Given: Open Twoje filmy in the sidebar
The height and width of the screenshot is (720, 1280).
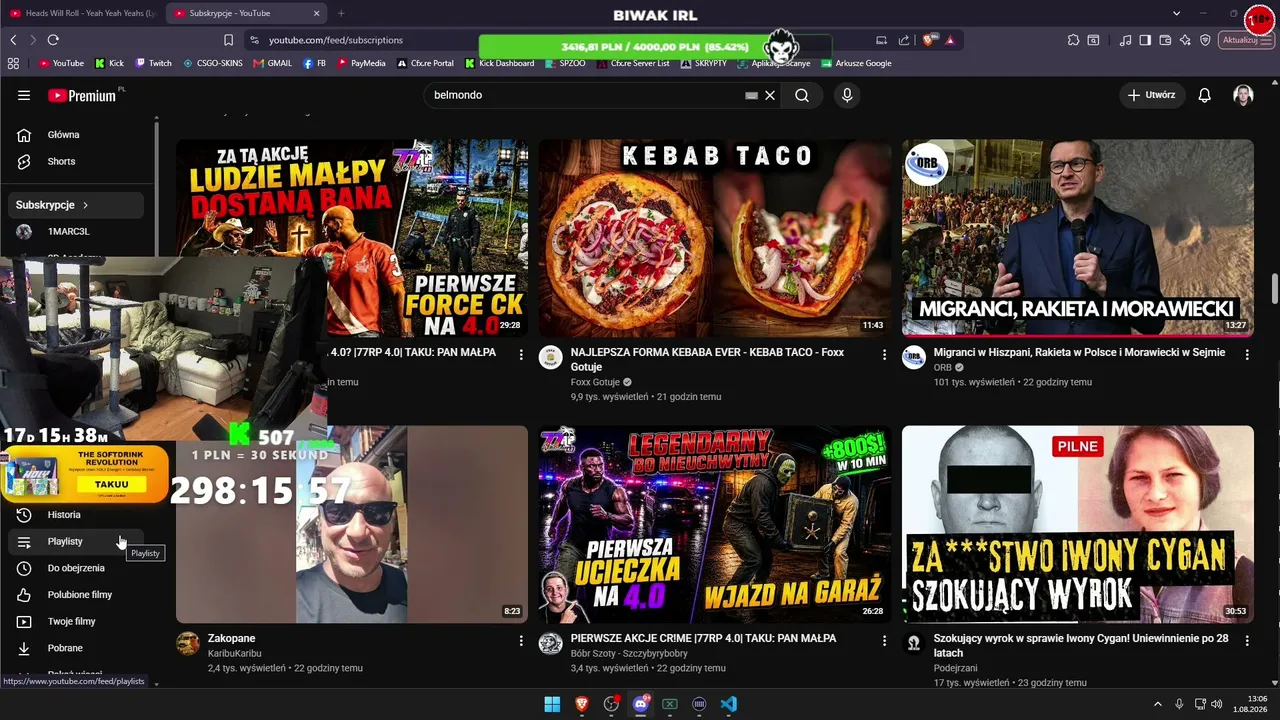Looking at the screenshot, I should [78, 621].
